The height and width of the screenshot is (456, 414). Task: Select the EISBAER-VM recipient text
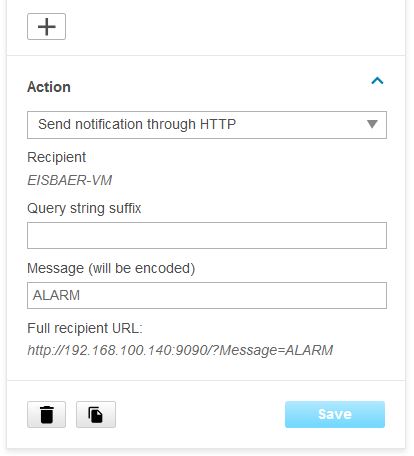[69, 180]
